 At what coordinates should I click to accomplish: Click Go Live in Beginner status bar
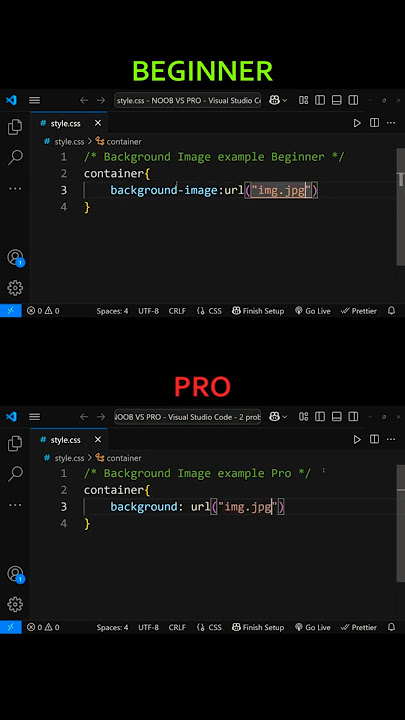point(313,311)
